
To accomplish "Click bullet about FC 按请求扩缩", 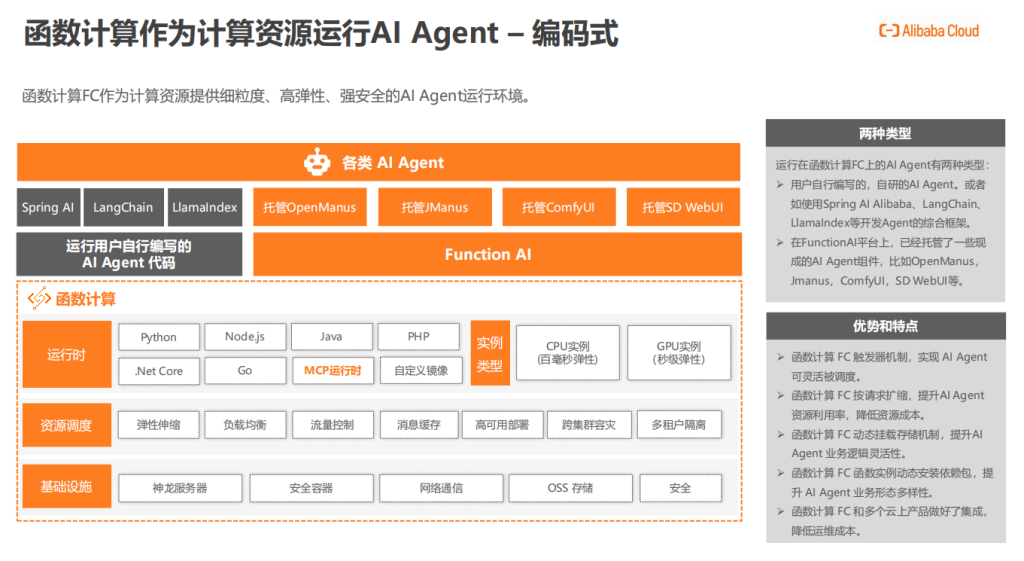I will click(882, 405).
